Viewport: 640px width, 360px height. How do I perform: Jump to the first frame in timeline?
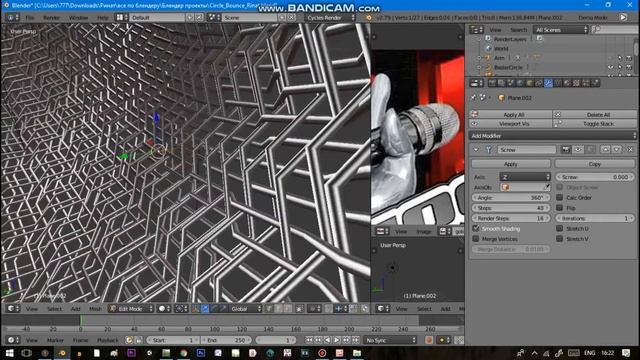(x=309, y=340)
